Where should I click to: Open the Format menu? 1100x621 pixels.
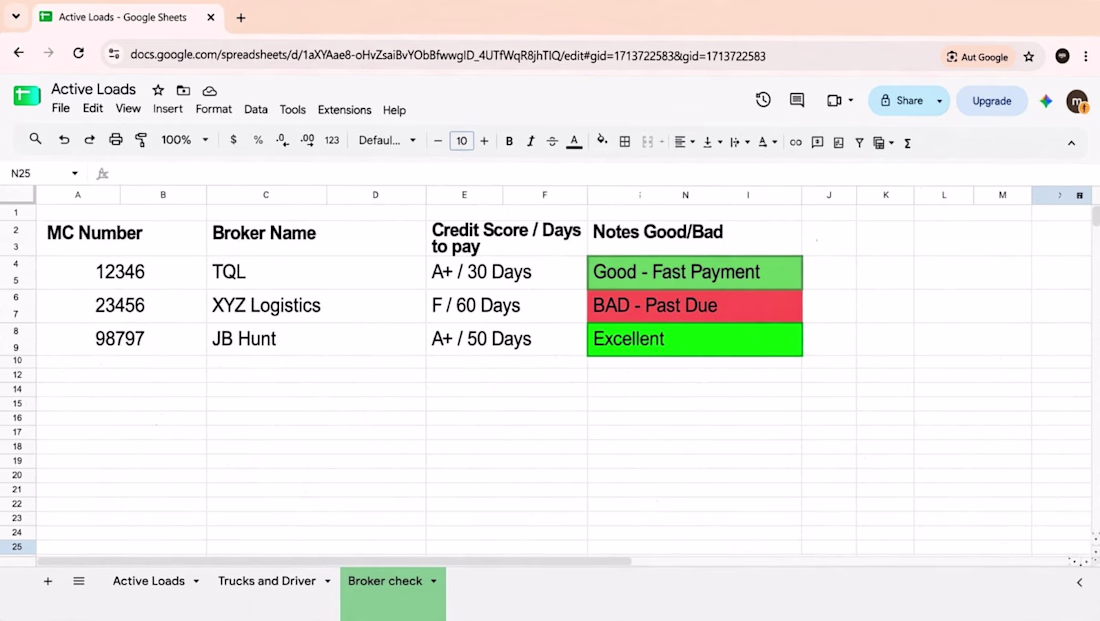point(213,109)
